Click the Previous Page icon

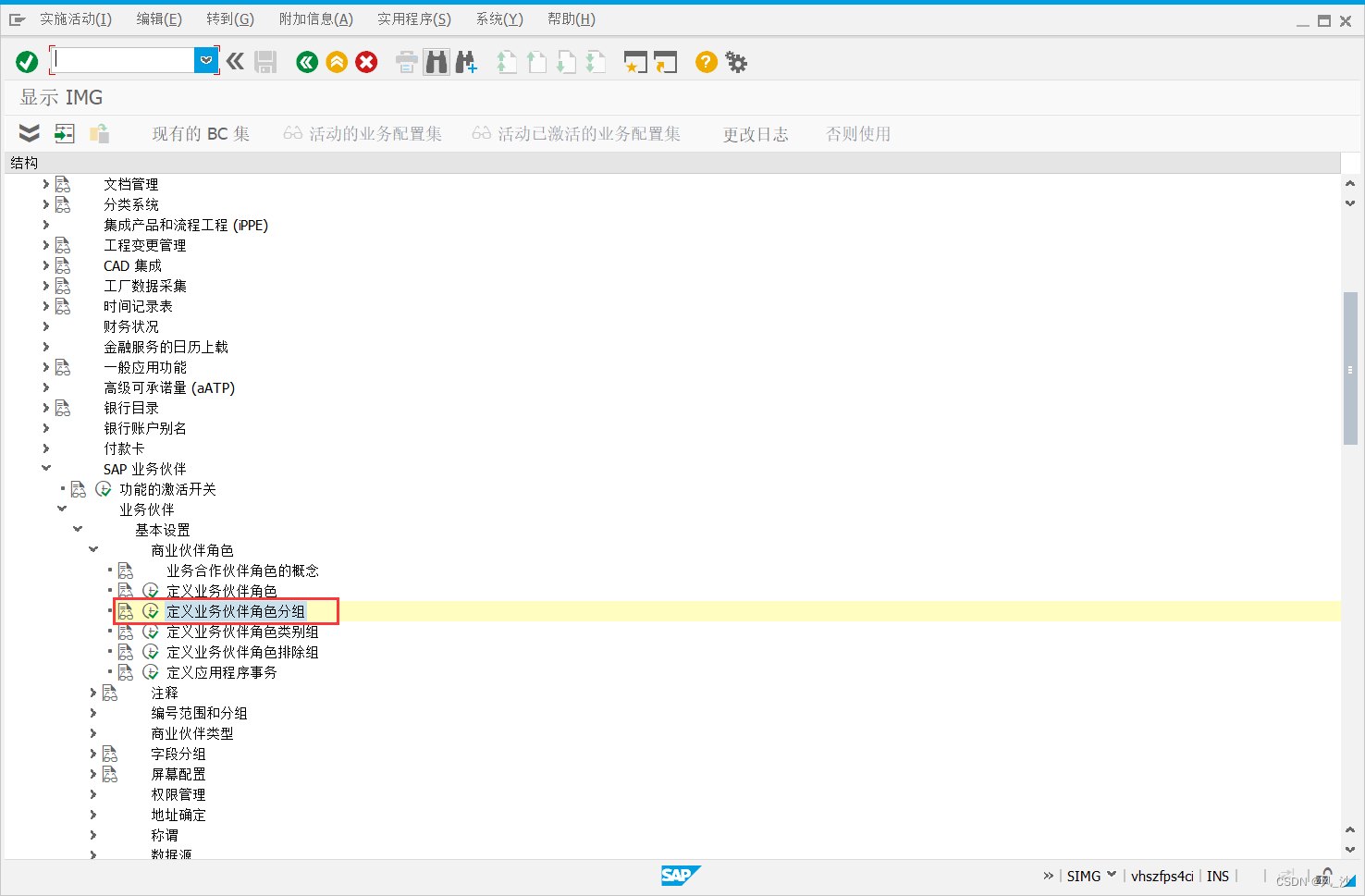point(536,62)
